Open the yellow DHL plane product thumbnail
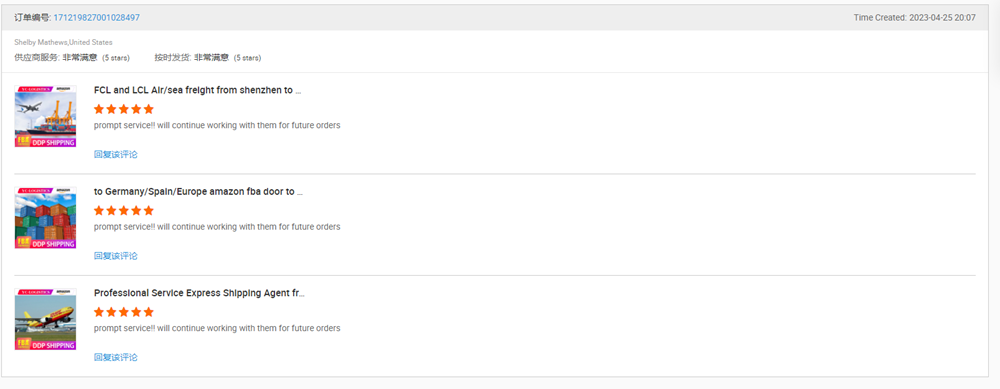1000x389 pixels. [45, 319]
